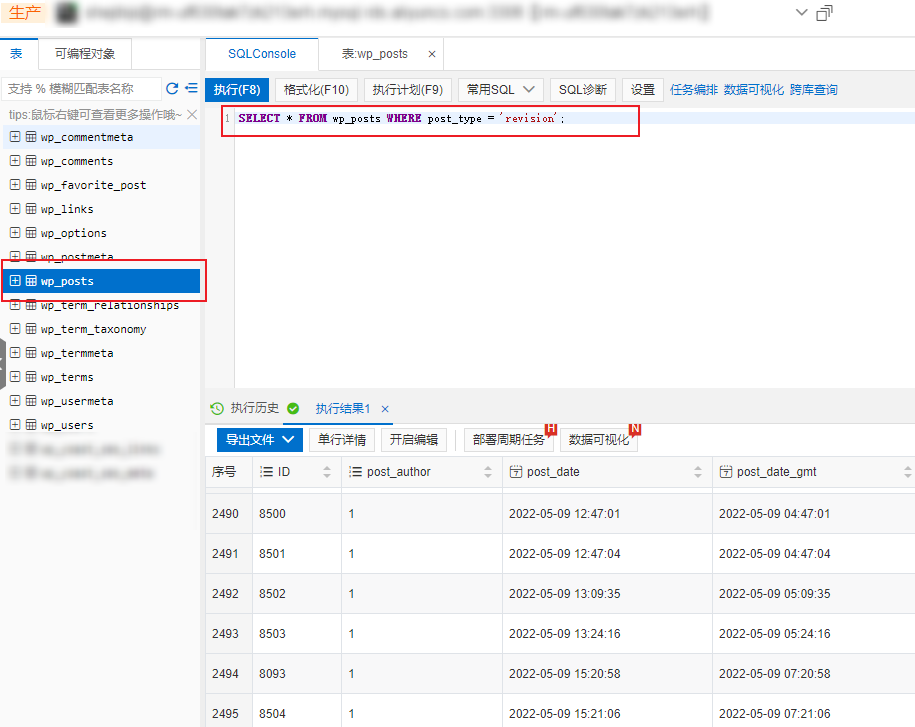Screen dimensions: 915x727
Task: Expand the wp_users table node
Action: click(15, 425)
